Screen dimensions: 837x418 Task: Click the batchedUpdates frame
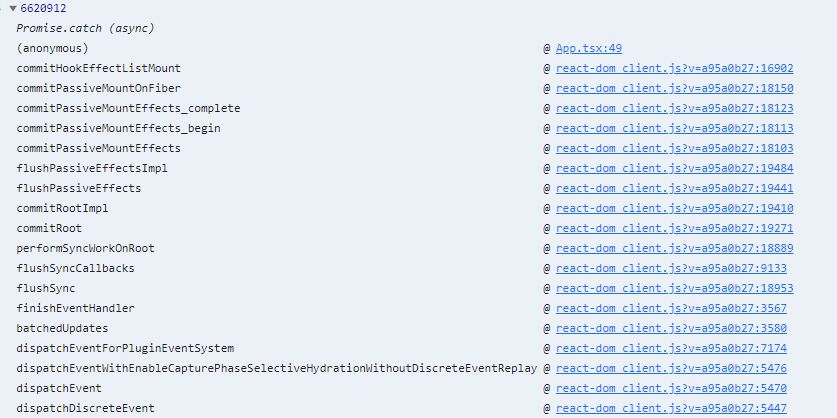[x=62, y=328]
